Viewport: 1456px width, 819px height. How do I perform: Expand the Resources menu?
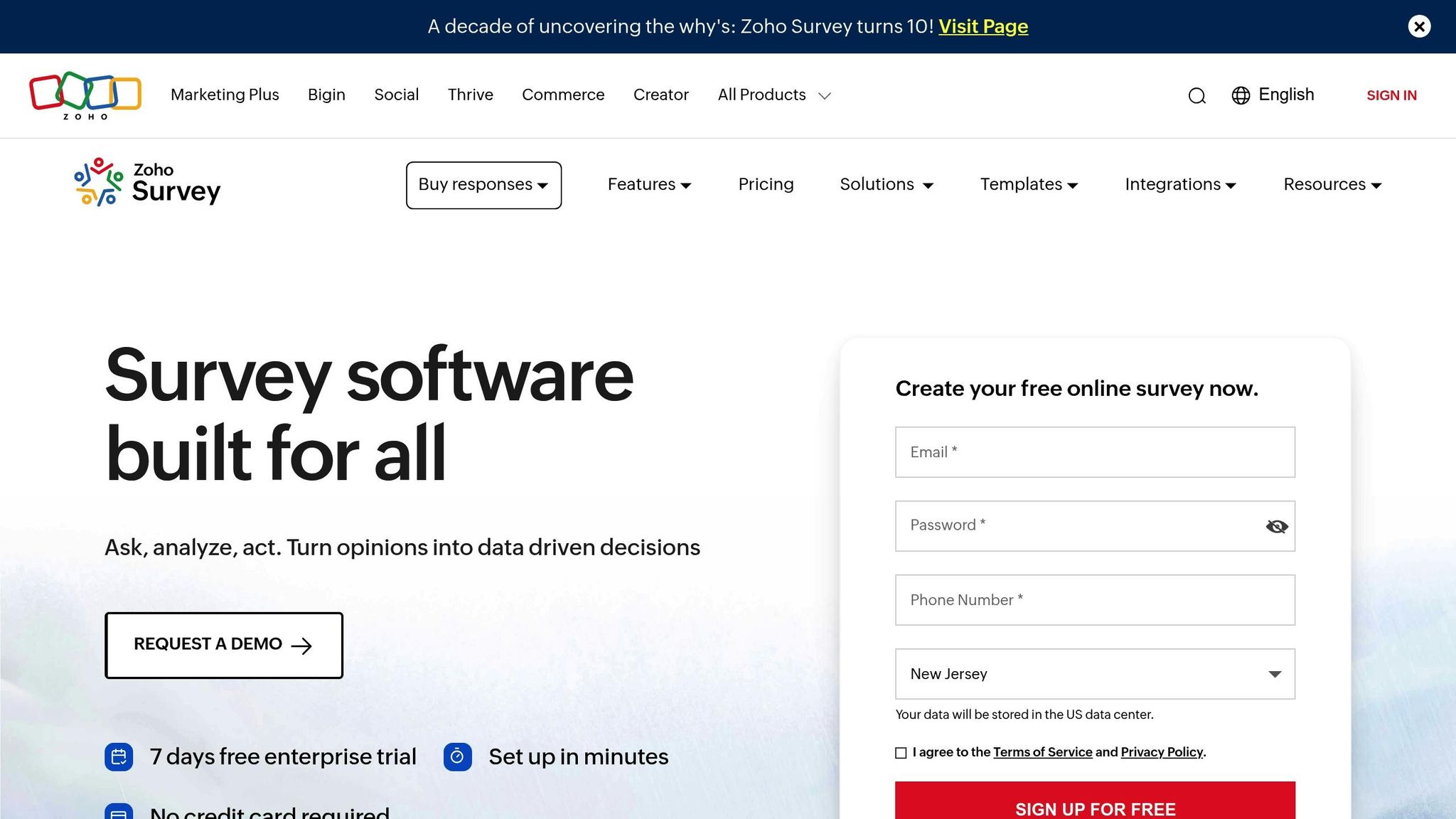[1332, 185]
